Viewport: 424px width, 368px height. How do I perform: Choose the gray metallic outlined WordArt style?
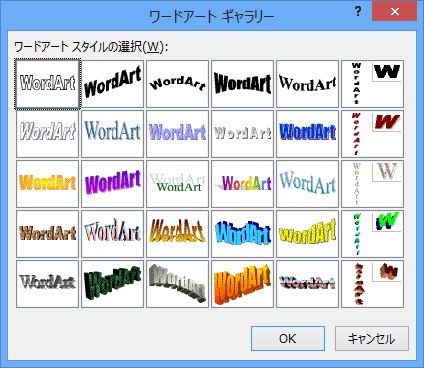pyautogui.click(x=47, y=284)
